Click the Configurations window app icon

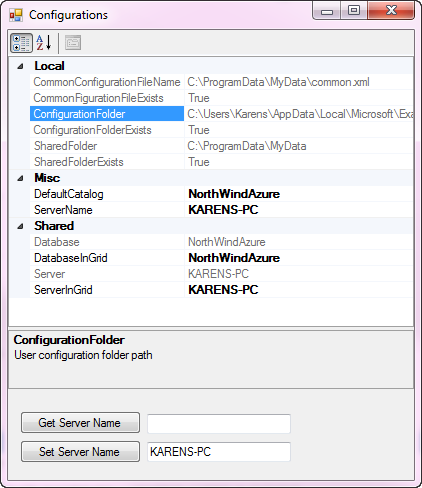(16, 15)
